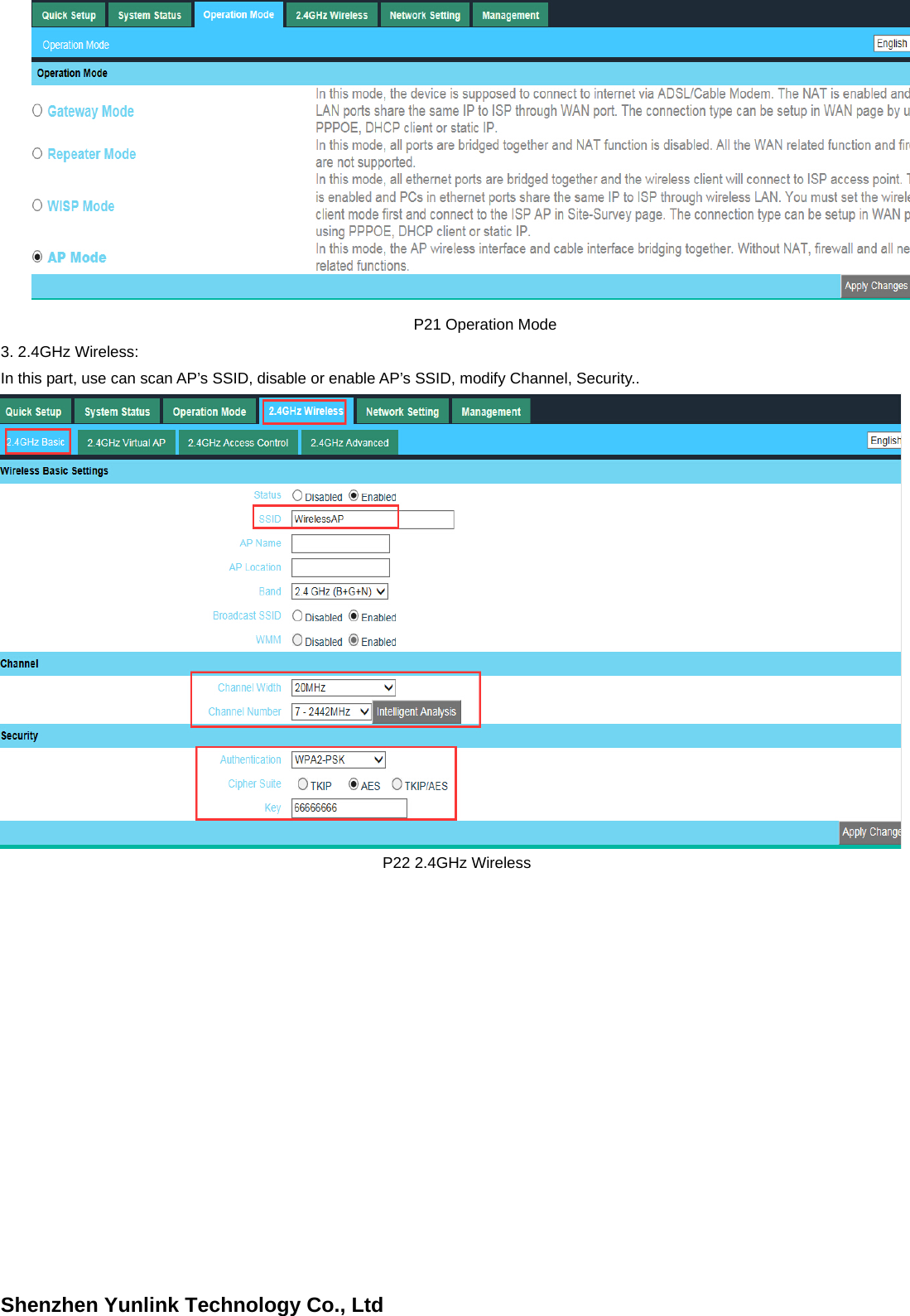Click the SSID field containing WirelessAP
This screenshot has height=1316, width=910.
point(373,519)
